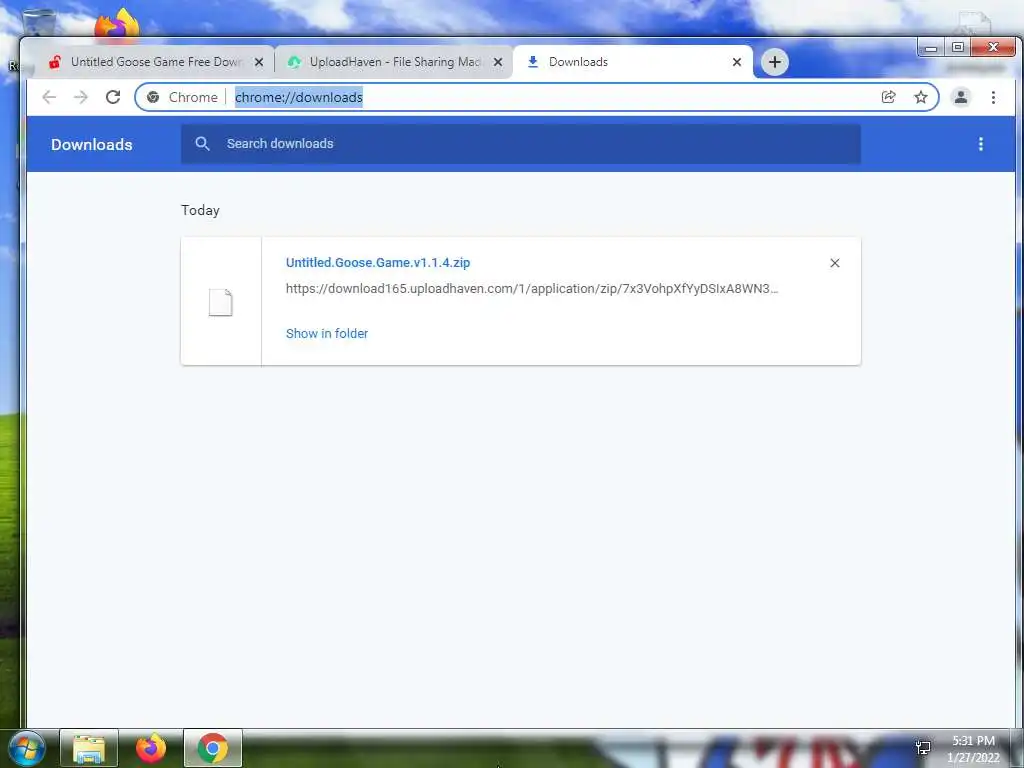Screen dimensions: 1024x768
Task: Launch Firefox from the taskbar
Action: click(x=151, y=748)
